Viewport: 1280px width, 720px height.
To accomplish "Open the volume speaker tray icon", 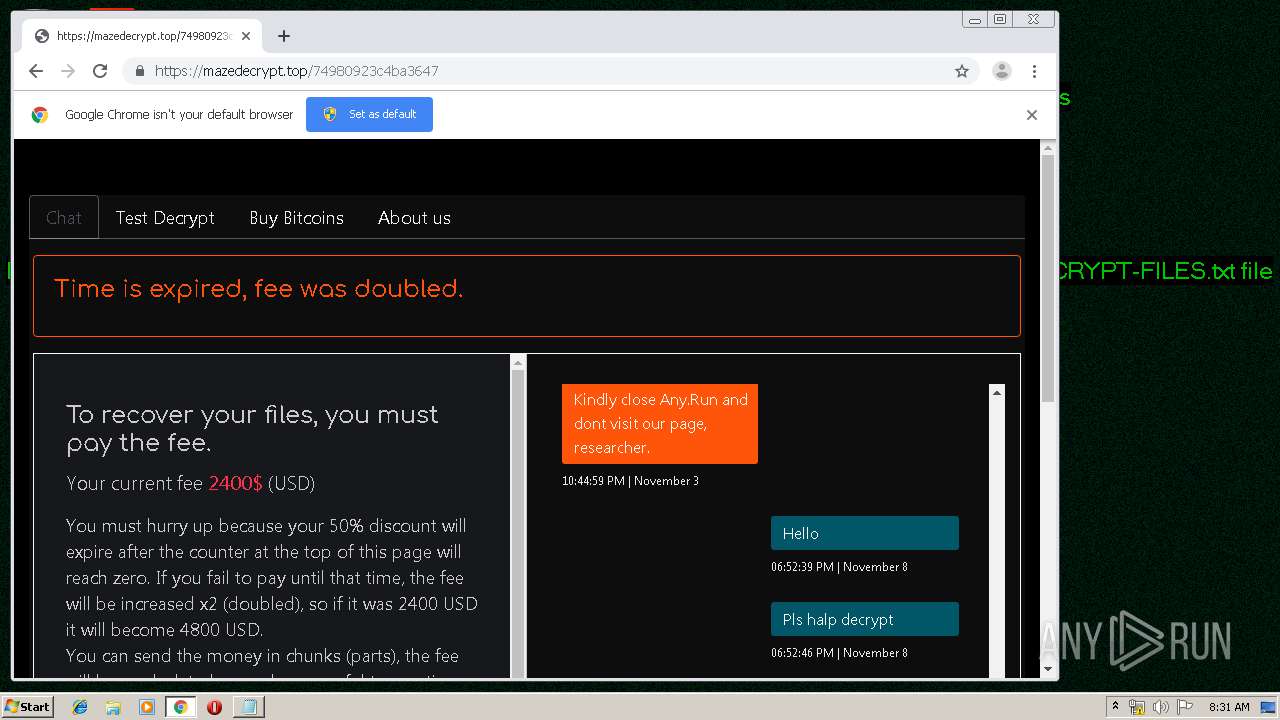I will point(1161,707).
